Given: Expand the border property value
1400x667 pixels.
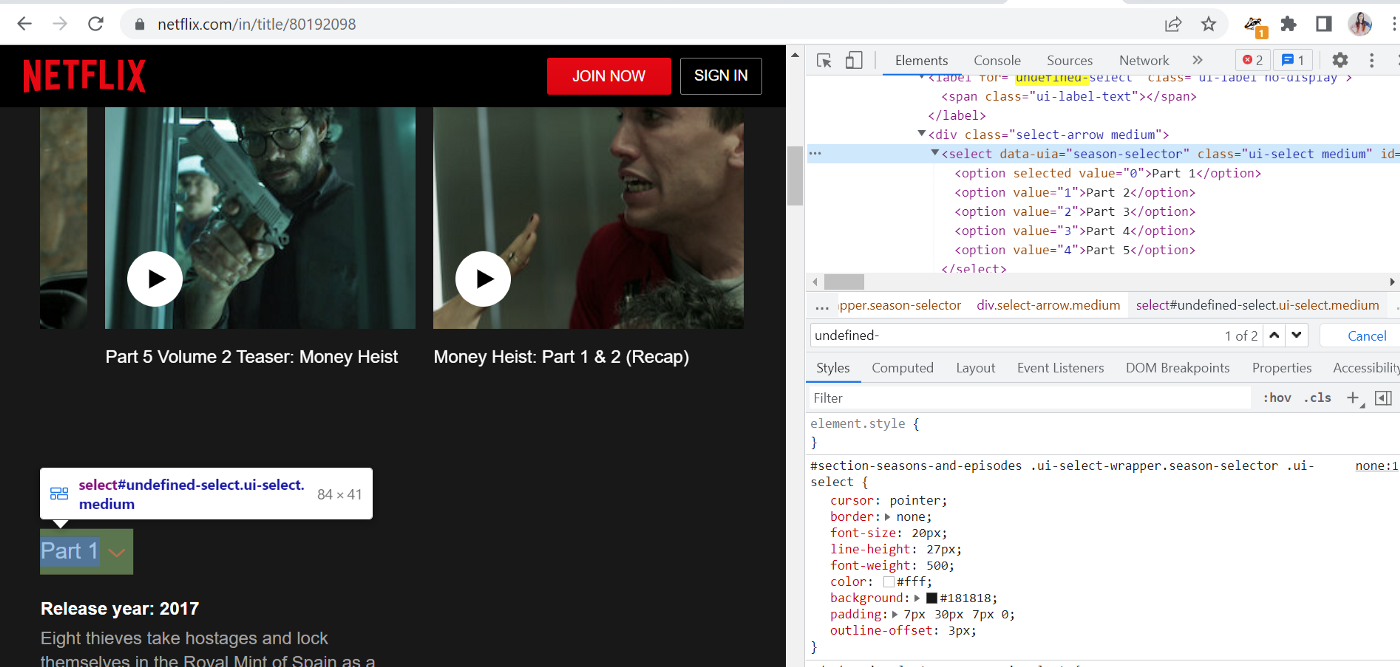Looking at the screenshot, I should [x=888, y=517].
